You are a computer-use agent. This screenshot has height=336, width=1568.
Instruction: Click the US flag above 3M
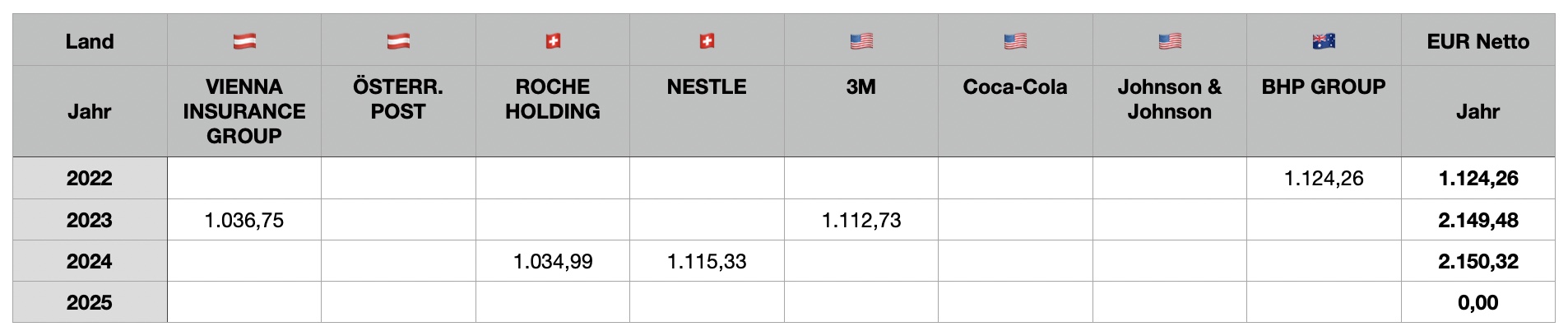(x=861, y=41)
